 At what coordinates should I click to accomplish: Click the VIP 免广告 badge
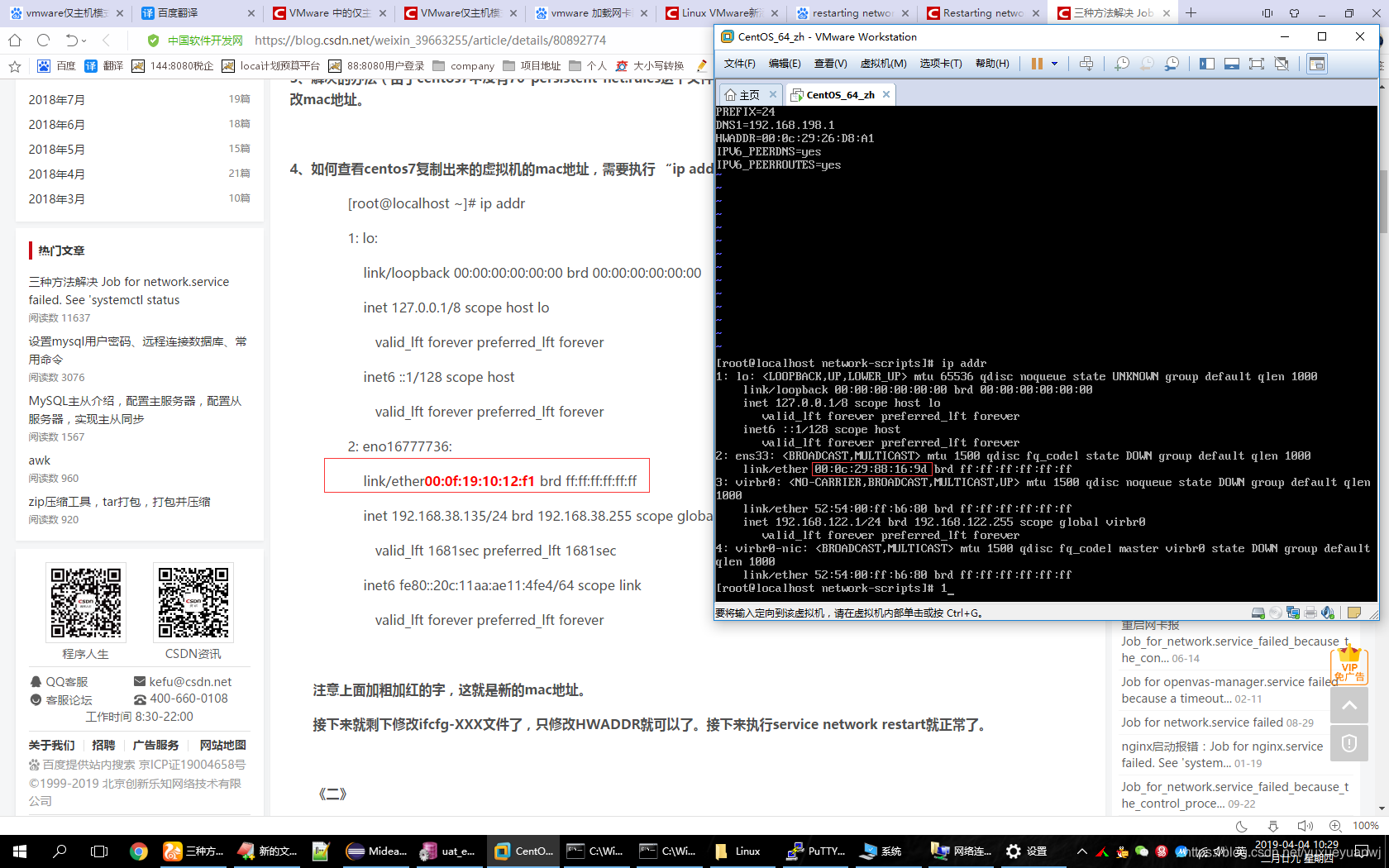[1349, 666]
